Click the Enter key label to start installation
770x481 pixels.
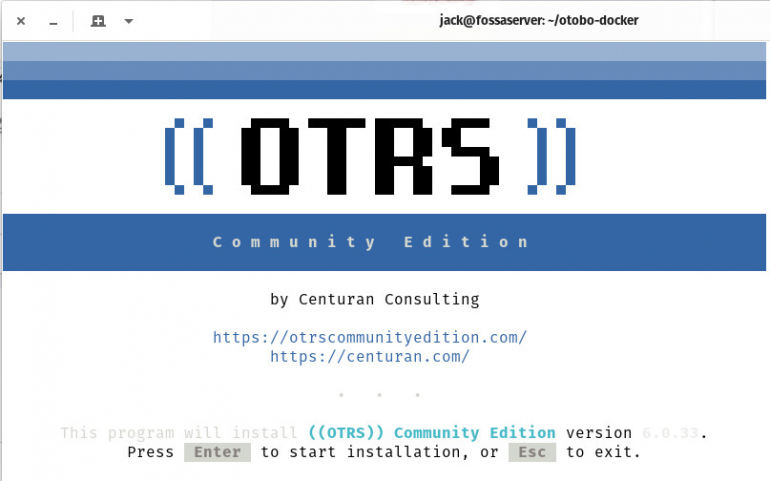(x=218, y=452)
